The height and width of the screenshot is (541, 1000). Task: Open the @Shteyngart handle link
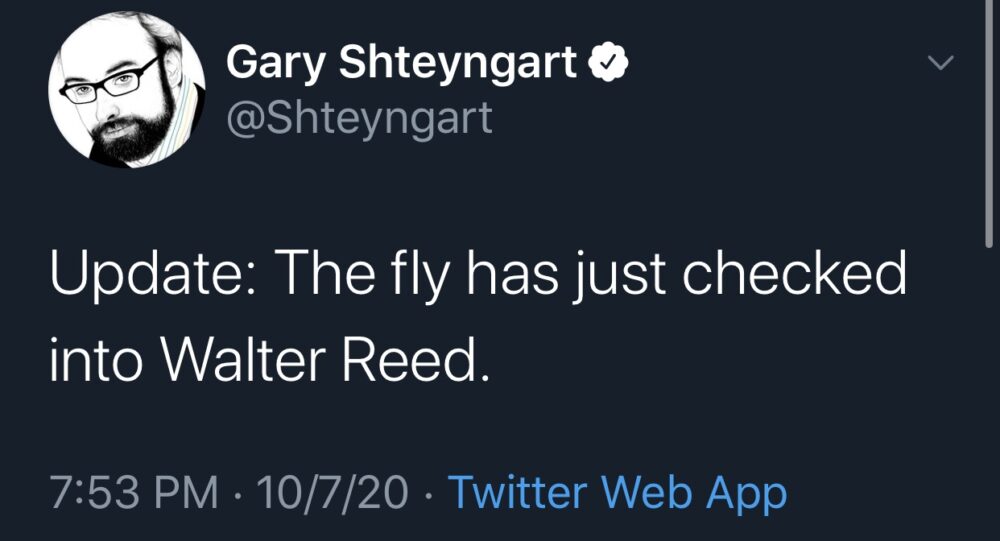click(x=359, y=119)
